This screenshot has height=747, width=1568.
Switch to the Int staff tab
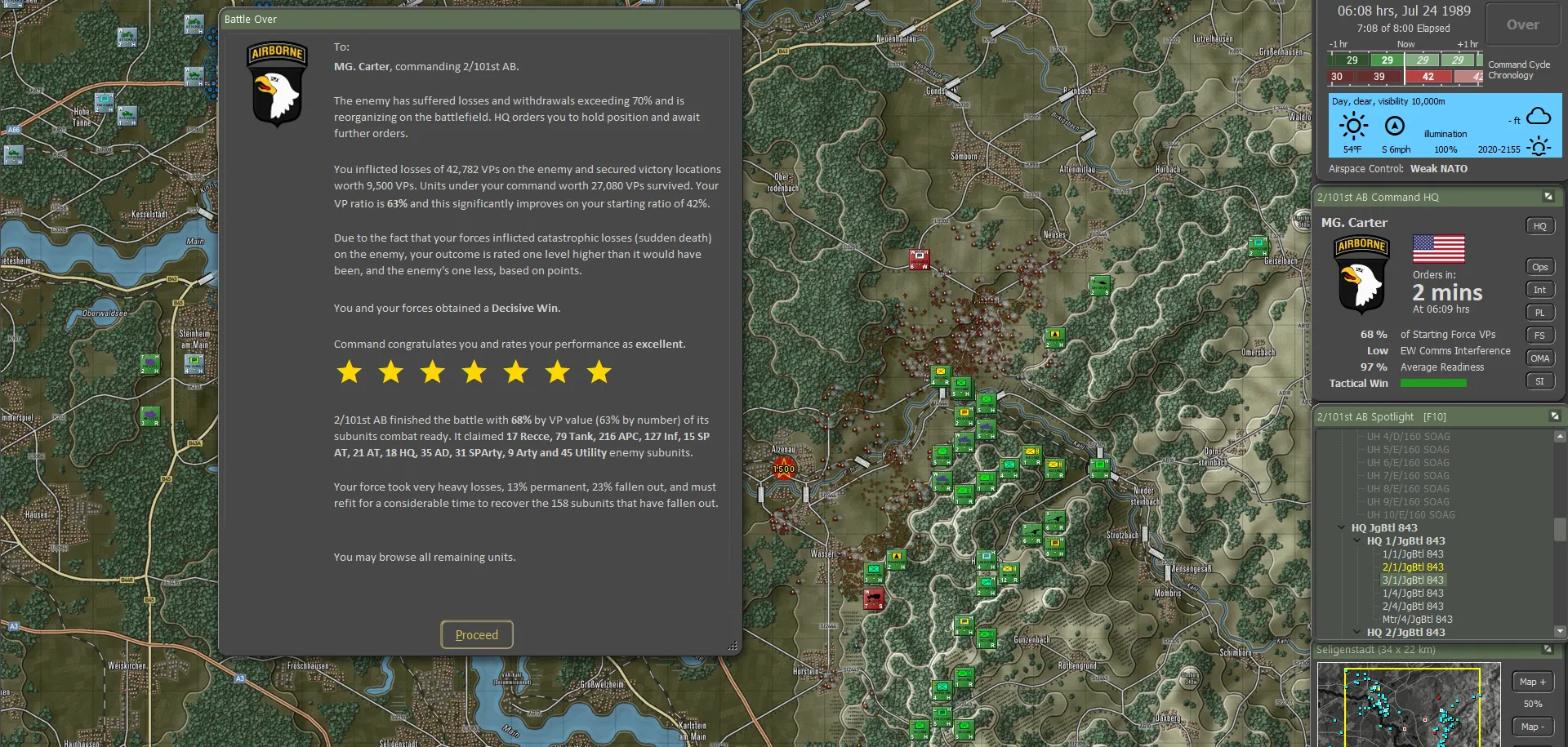pyautogui.click(x=1539, y=290)
